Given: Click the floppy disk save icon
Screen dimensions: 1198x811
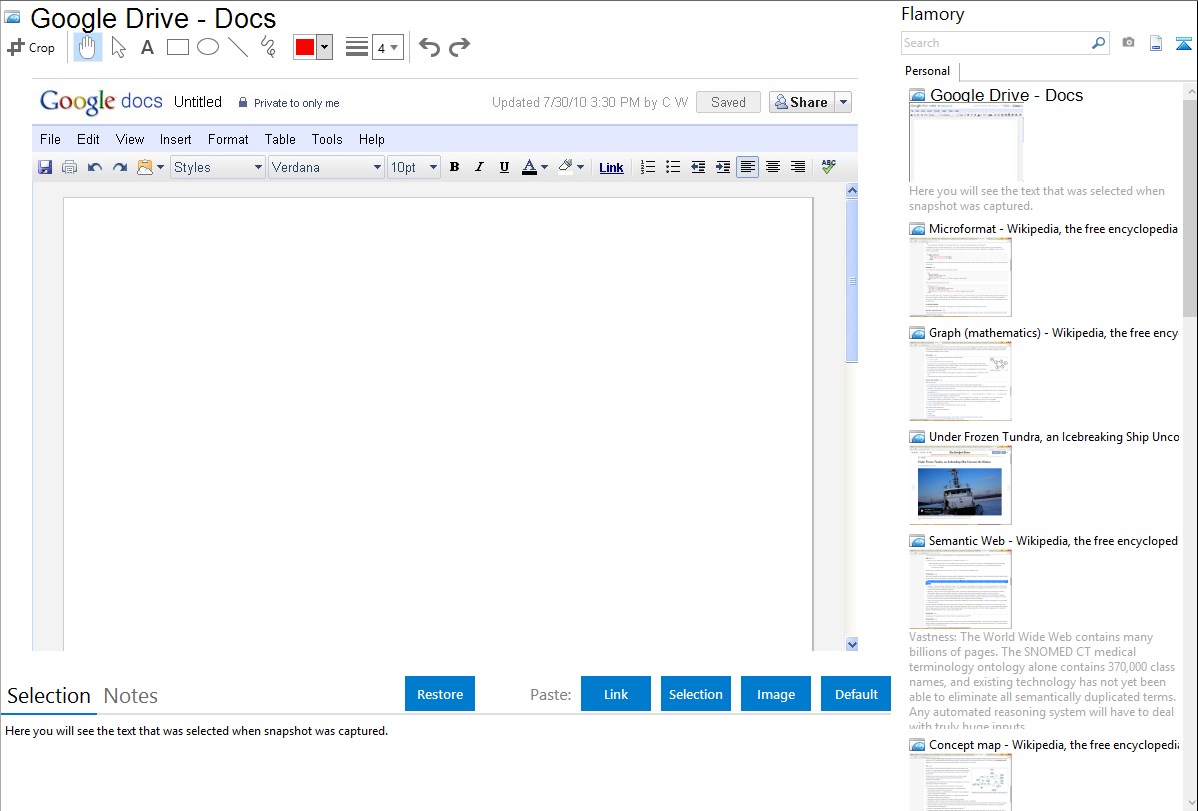Looking at the screenshot, I should click(x=45, y=167).
